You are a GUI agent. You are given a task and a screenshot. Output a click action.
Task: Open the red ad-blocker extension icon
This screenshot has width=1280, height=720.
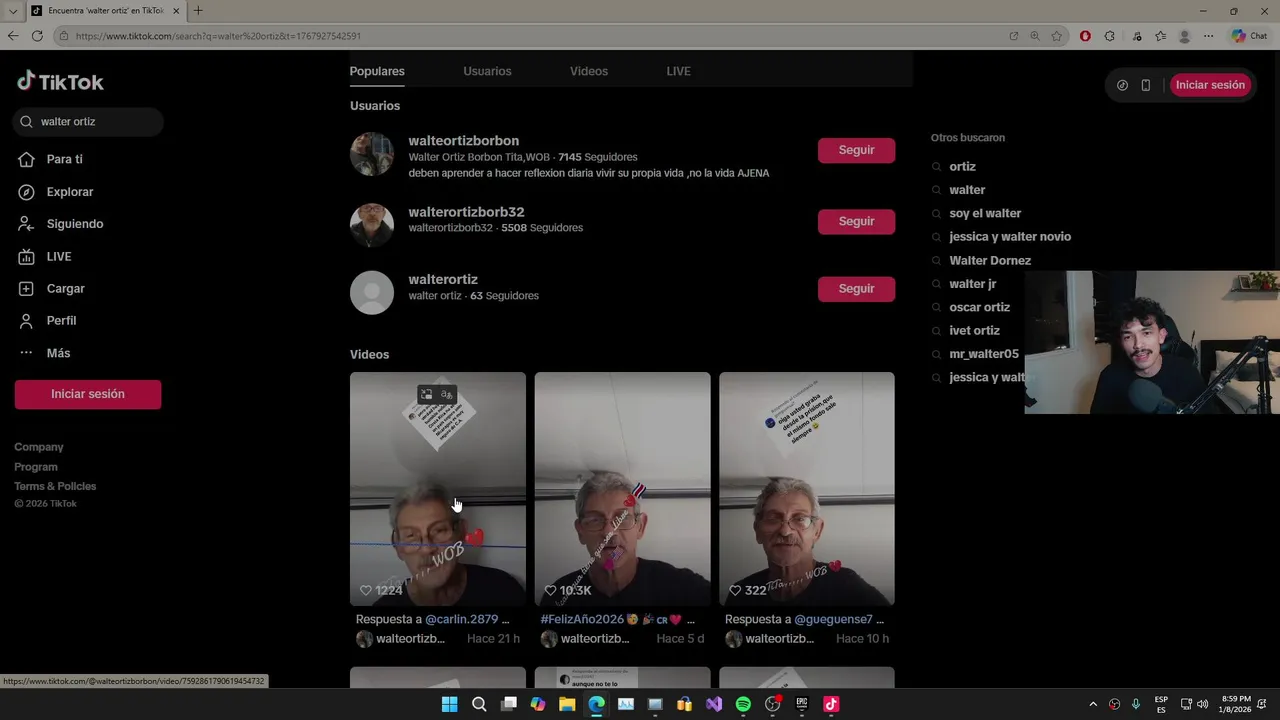click(x=1085, y=36)
